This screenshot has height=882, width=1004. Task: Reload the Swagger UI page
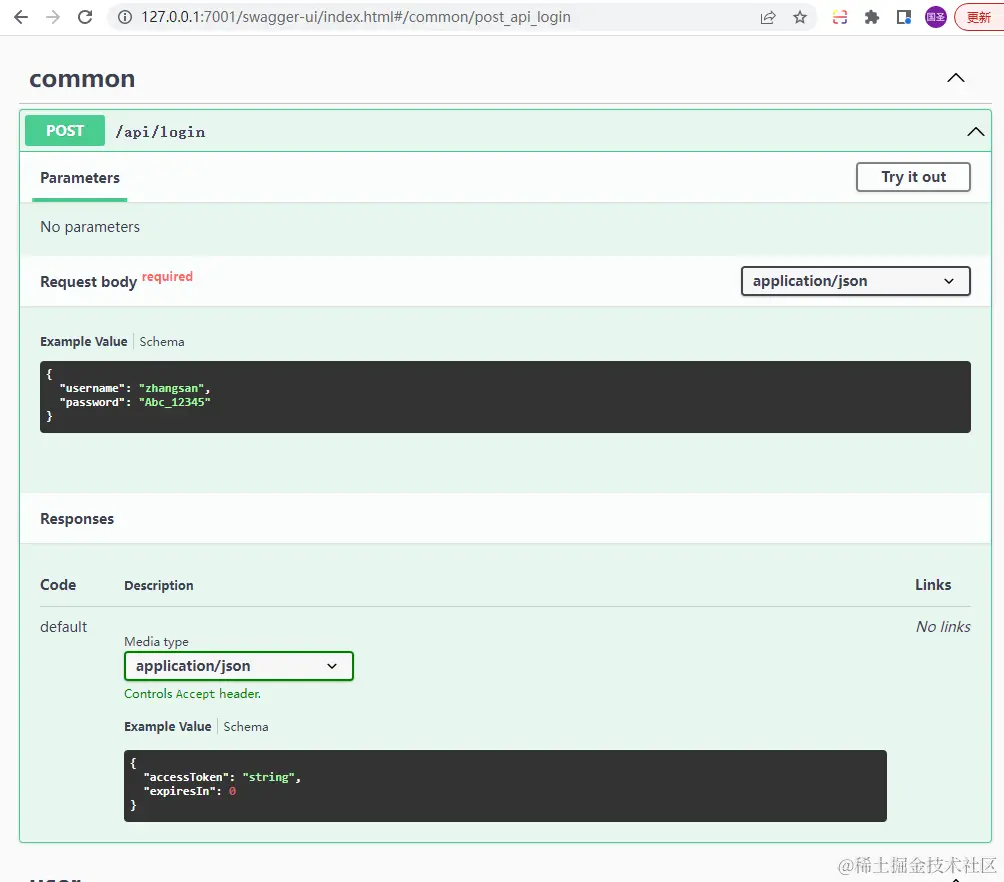85,17
